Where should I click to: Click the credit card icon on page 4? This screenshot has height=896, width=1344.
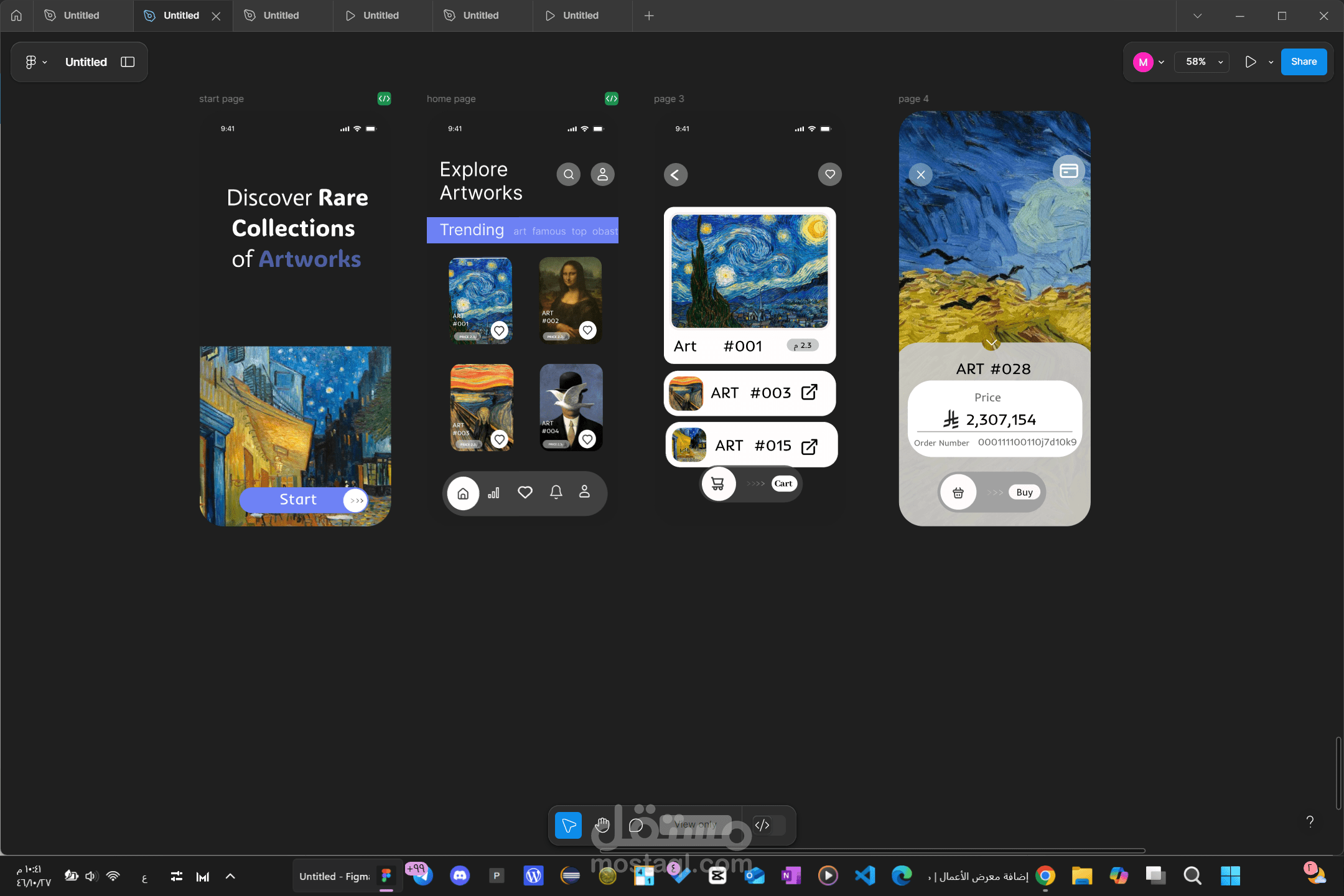(1069, 170)
